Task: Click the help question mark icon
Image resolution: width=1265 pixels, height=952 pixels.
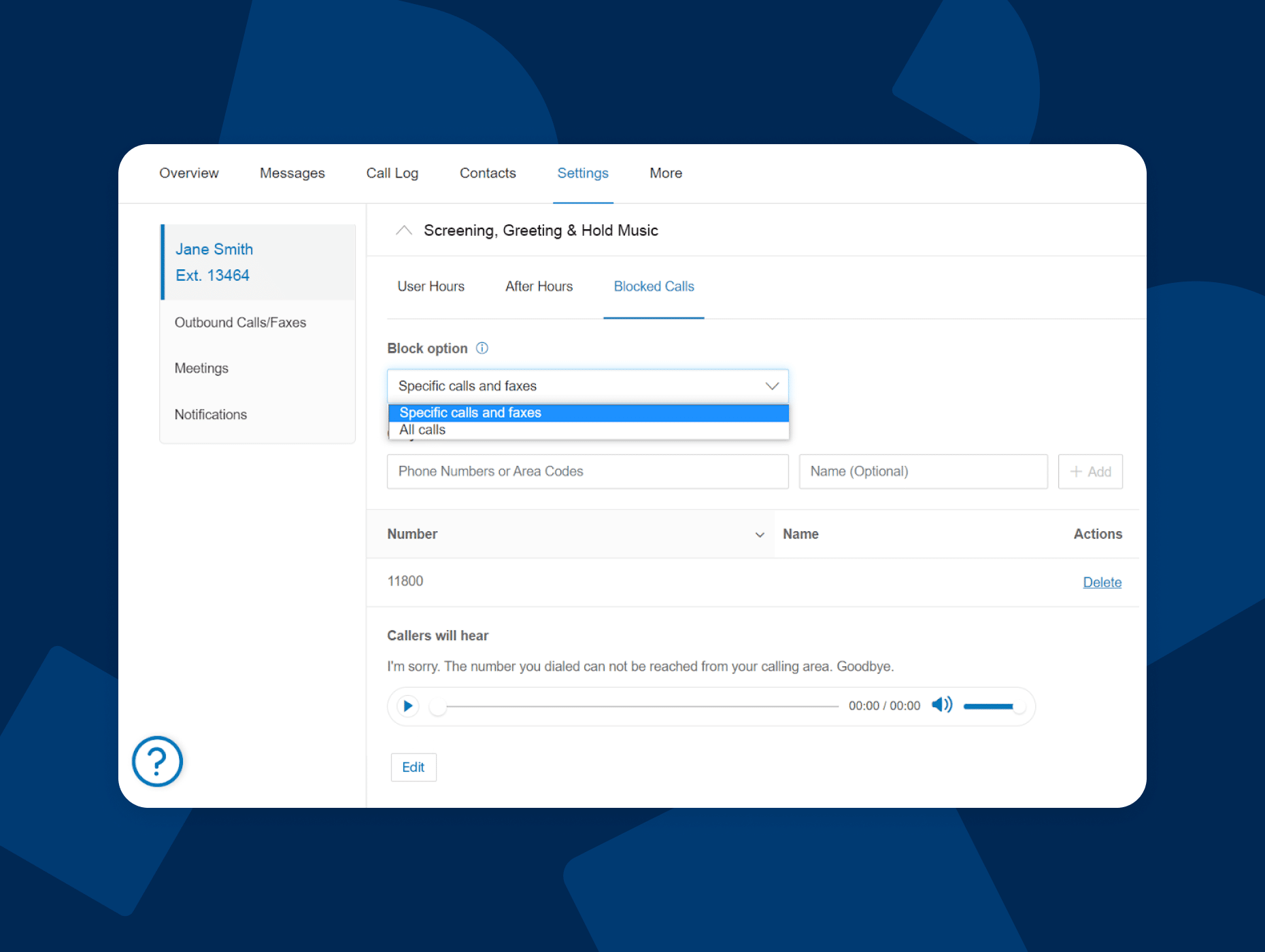Action: click(x=157, y=761)
